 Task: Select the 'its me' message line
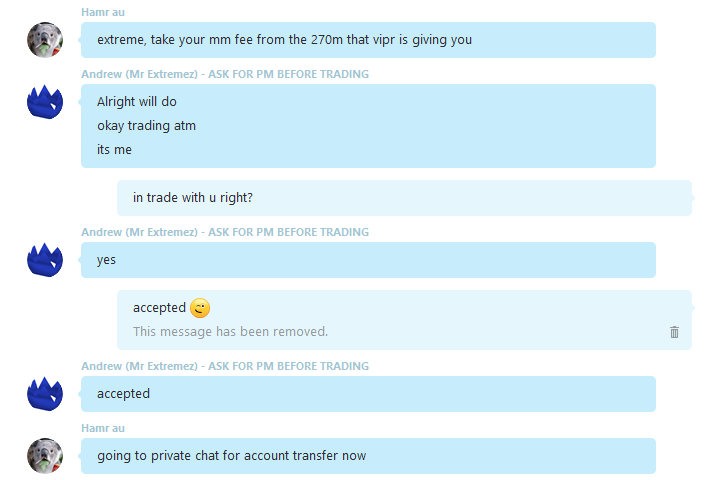pos(114,150)
